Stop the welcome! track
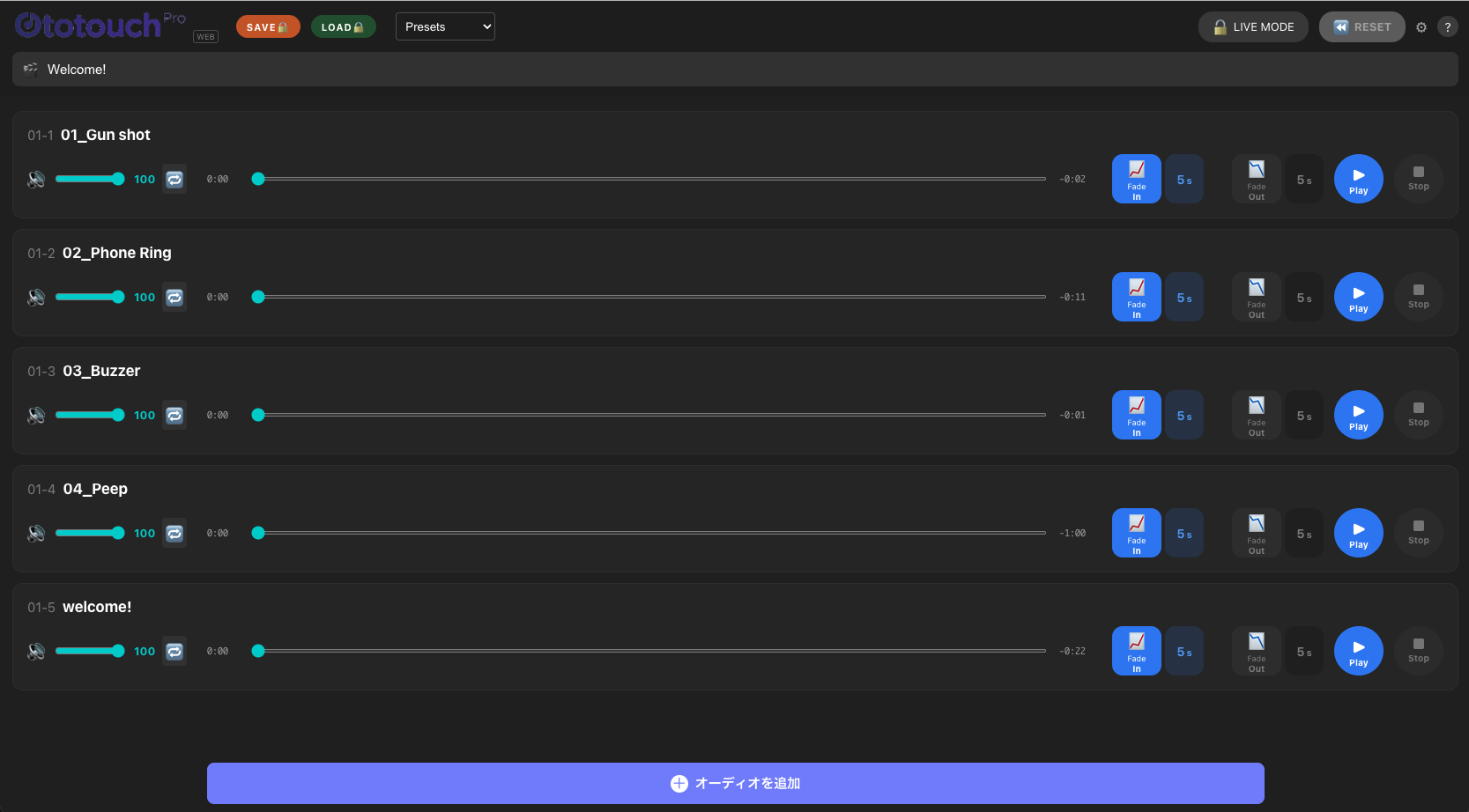 [1419, 651]
